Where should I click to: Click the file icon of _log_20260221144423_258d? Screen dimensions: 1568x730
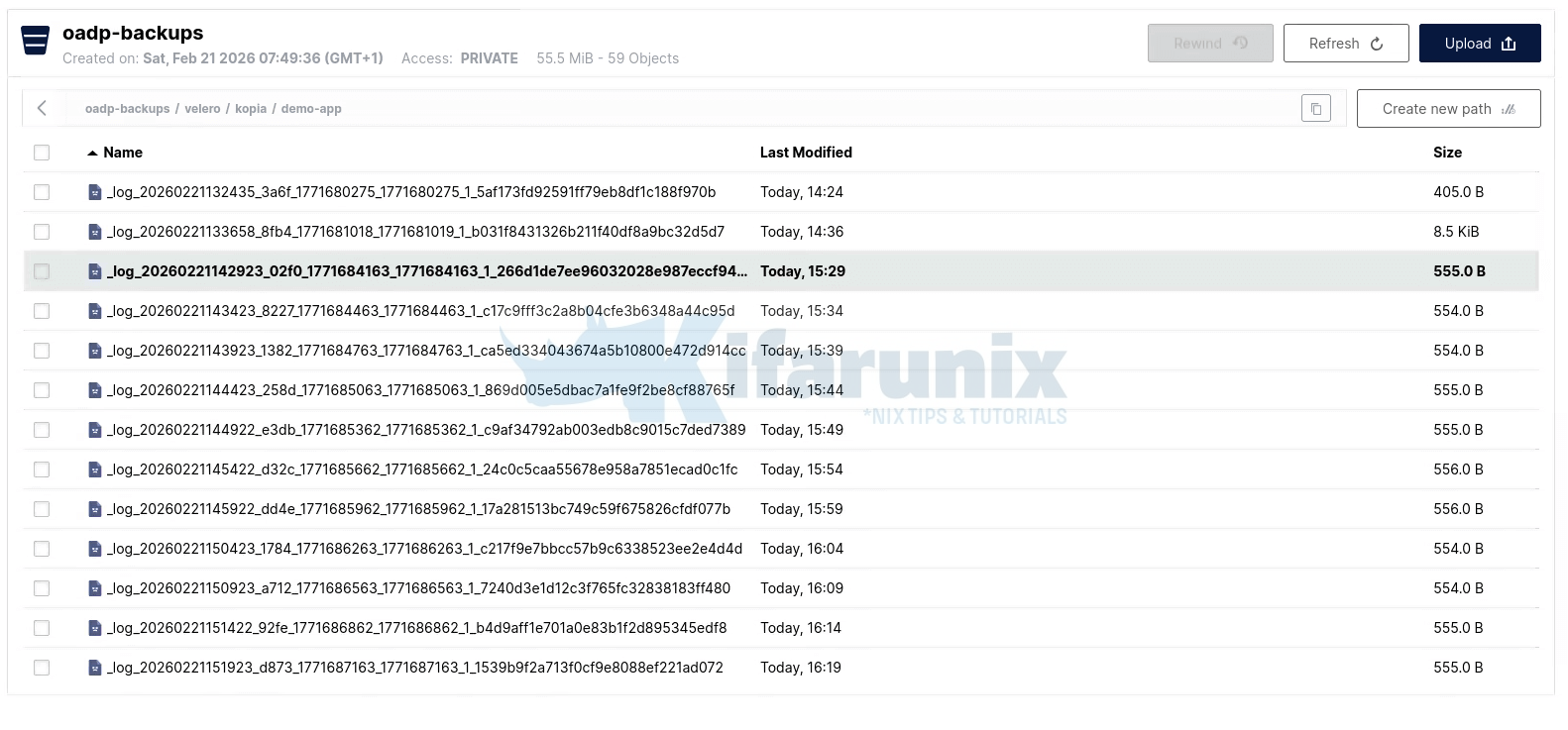click(x=95, y=390)
